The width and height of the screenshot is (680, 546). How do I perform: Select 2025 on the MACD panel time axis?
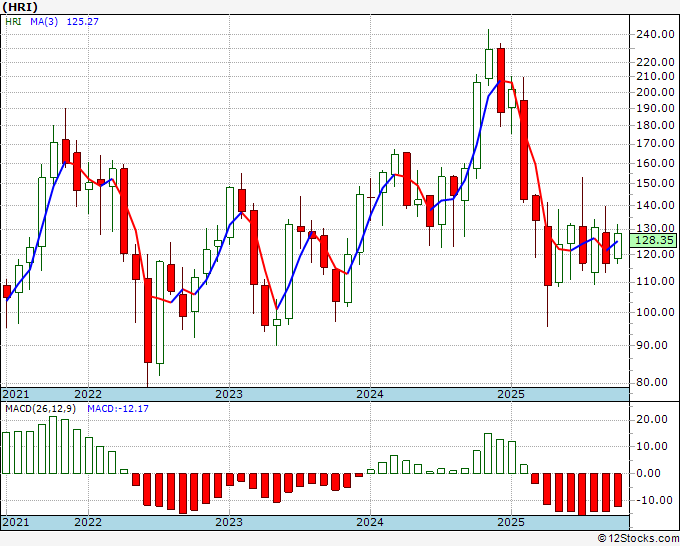coord(511,522)
